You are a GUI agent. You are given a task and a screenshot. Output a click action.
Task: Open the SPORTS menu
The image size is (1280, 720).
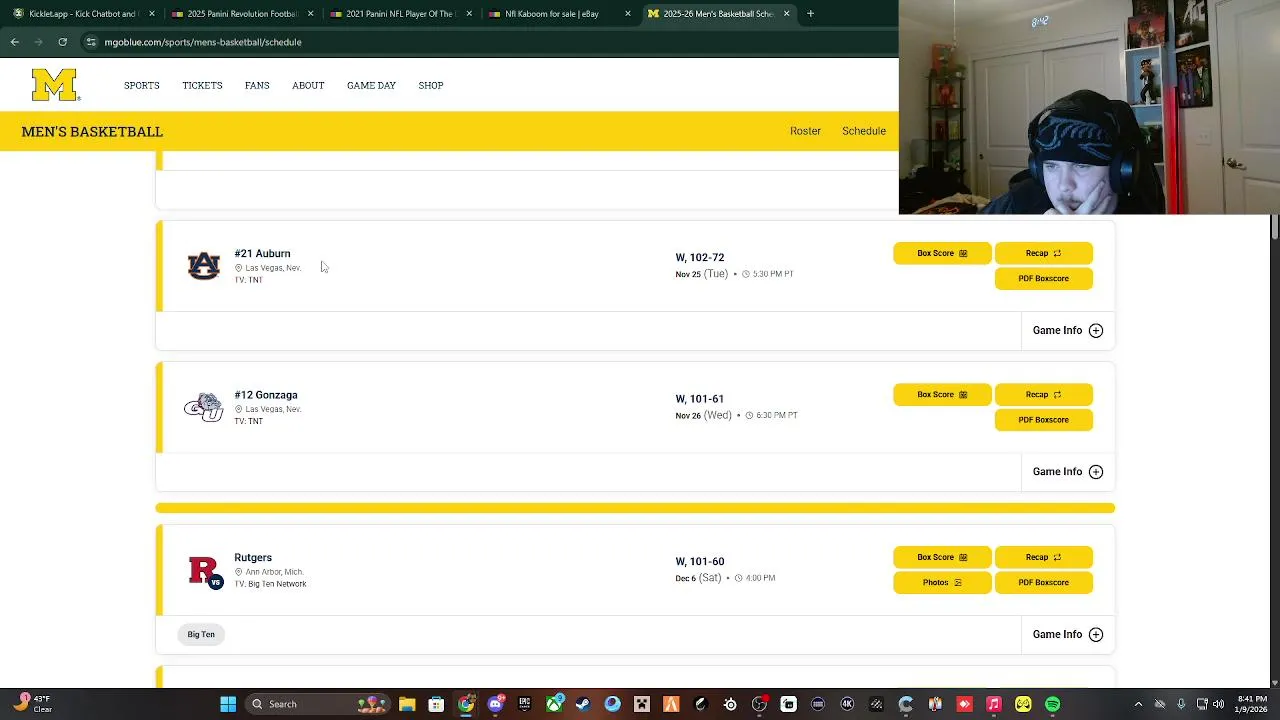[142, 85]
